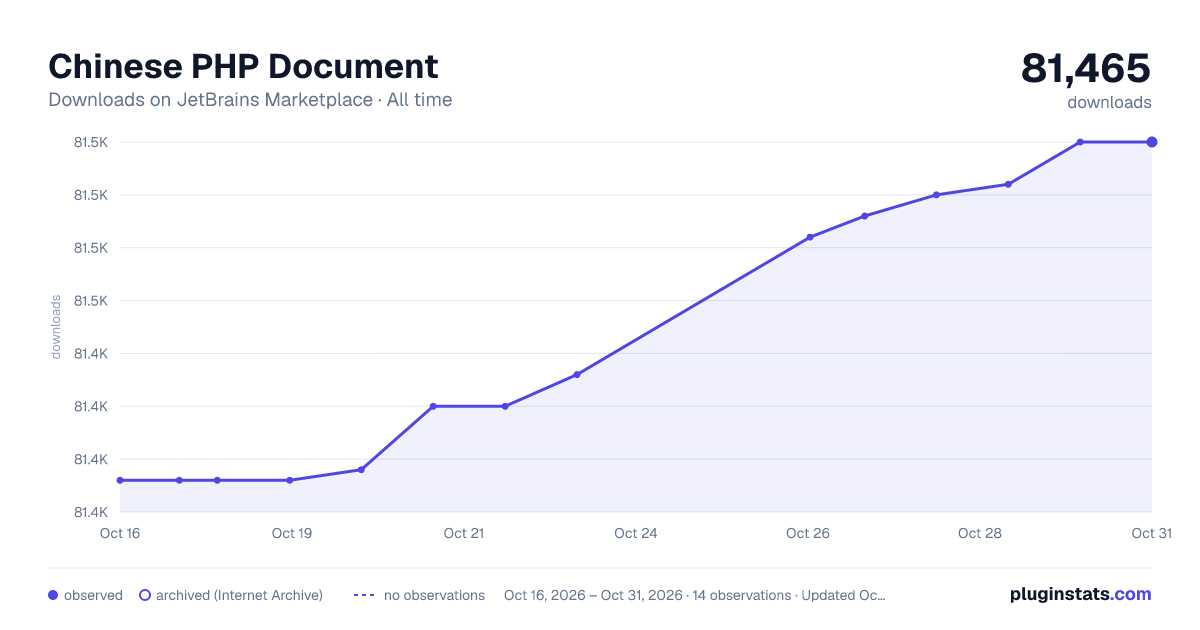Click the dashed no observations legend icon
1200x630 pixels.
[364, 595]
